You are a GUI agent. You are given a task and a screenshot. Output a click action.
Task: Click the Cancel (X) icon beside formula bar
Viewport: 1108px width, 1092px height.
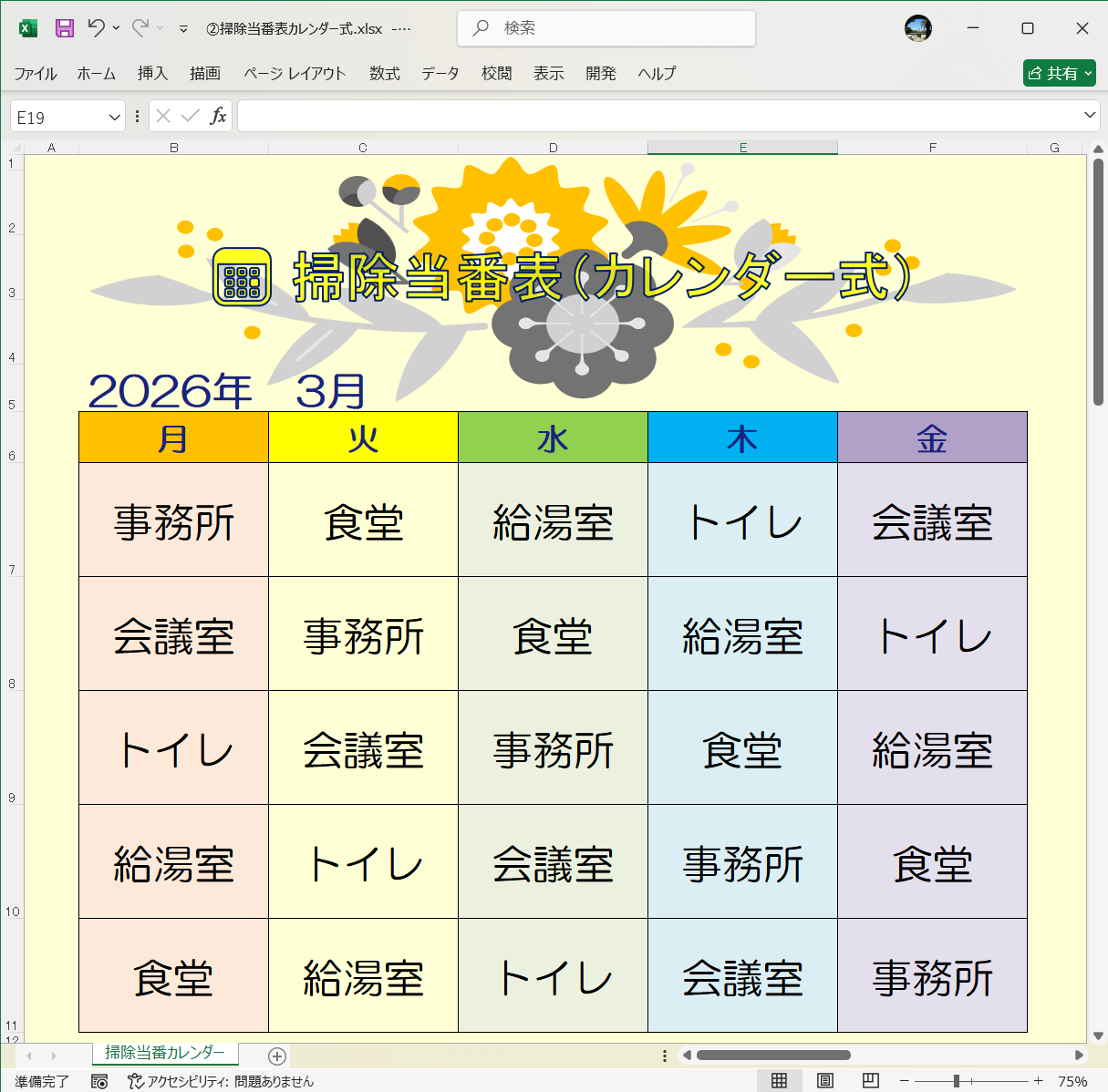pos(163,116)
